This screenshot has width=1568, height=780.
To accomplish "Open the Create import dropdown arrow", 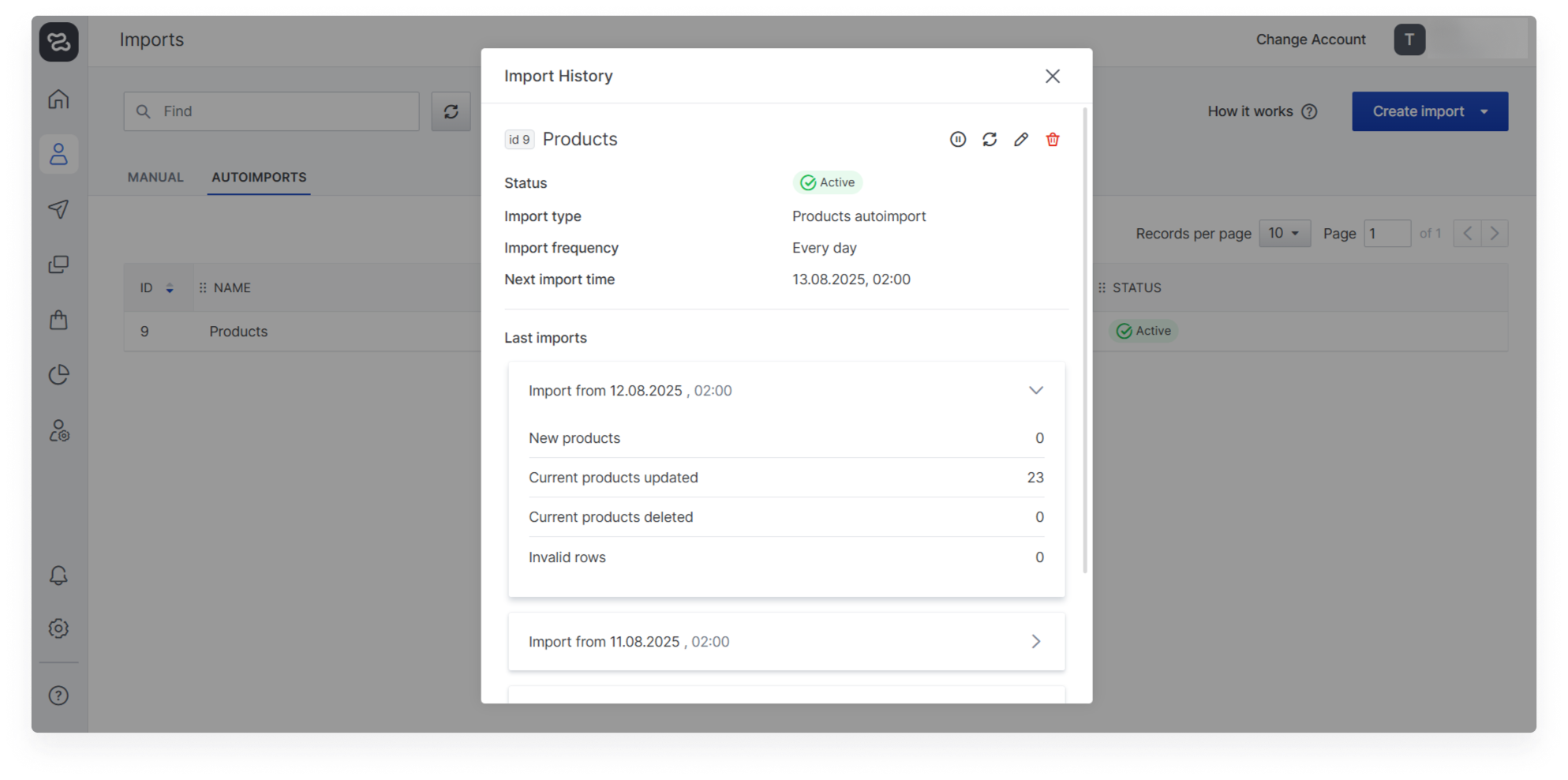I will tap(1484, 112).
